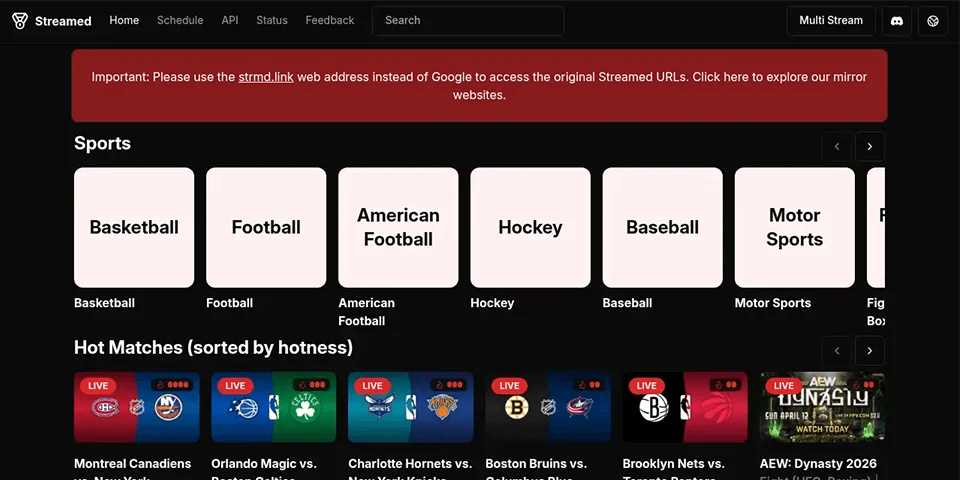
Task: Open the AEW: Dynasty 2026 stream thumbnail
Action: 822,408
